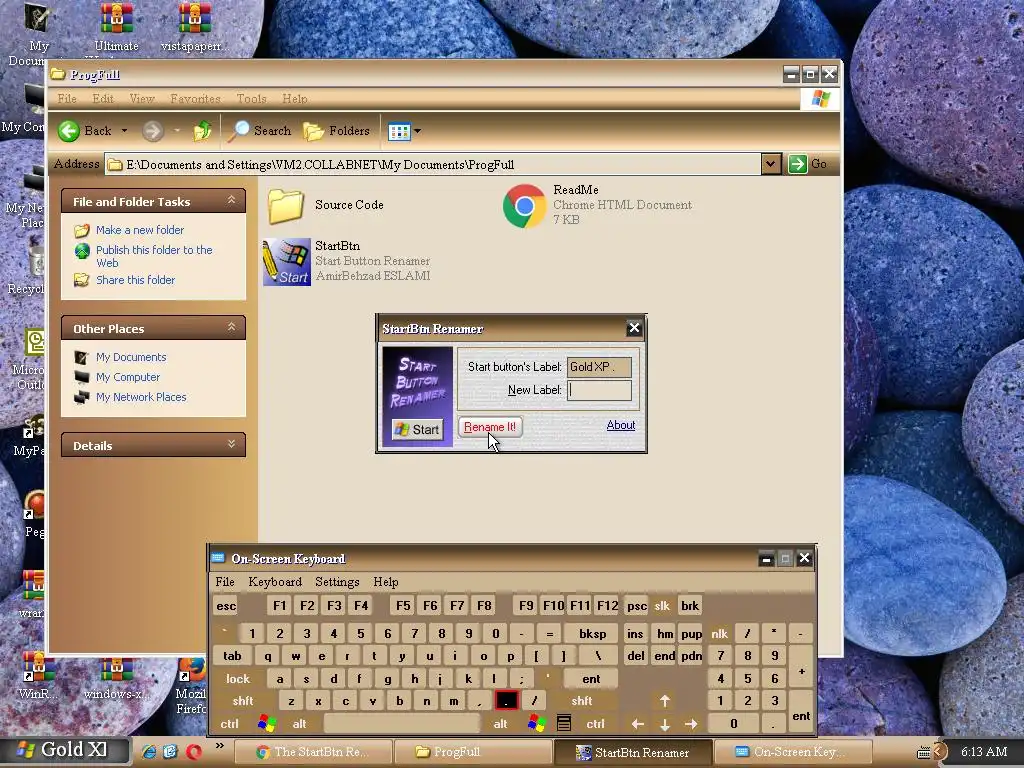This screenshot has width=1024, height=768.
Task: Click the Internet Explorer quick launch icon
Action: 149,752
